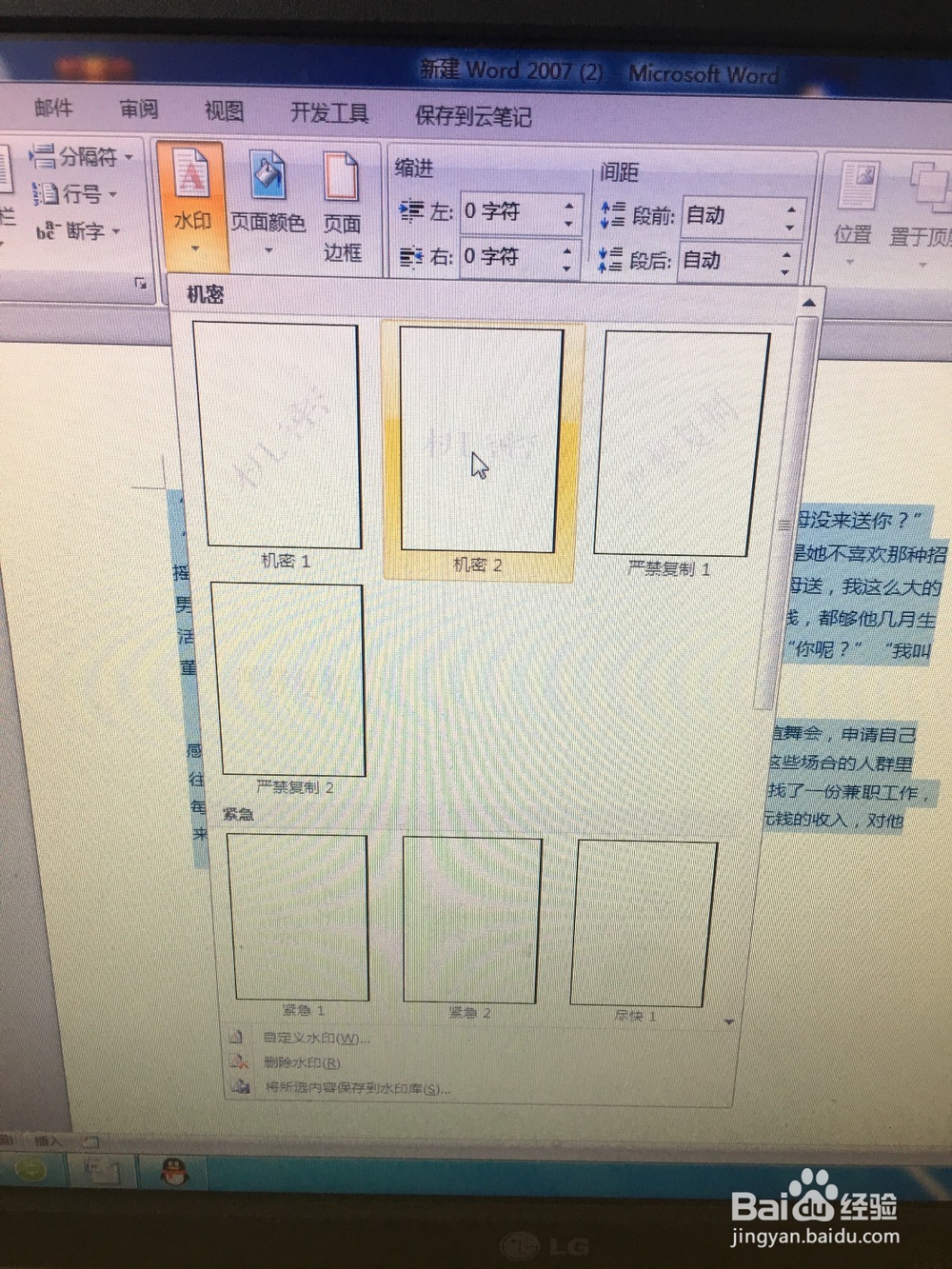Open the 页面颜色 page color menu
Screen dimensions: 952x1269
(x=268, y=204)
